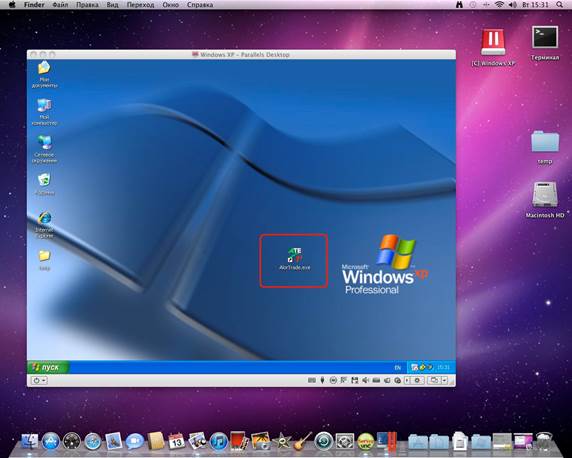Select the Корзина recycle bin icon
Viewport: 572px width, 458px height.
click(45, 185)
